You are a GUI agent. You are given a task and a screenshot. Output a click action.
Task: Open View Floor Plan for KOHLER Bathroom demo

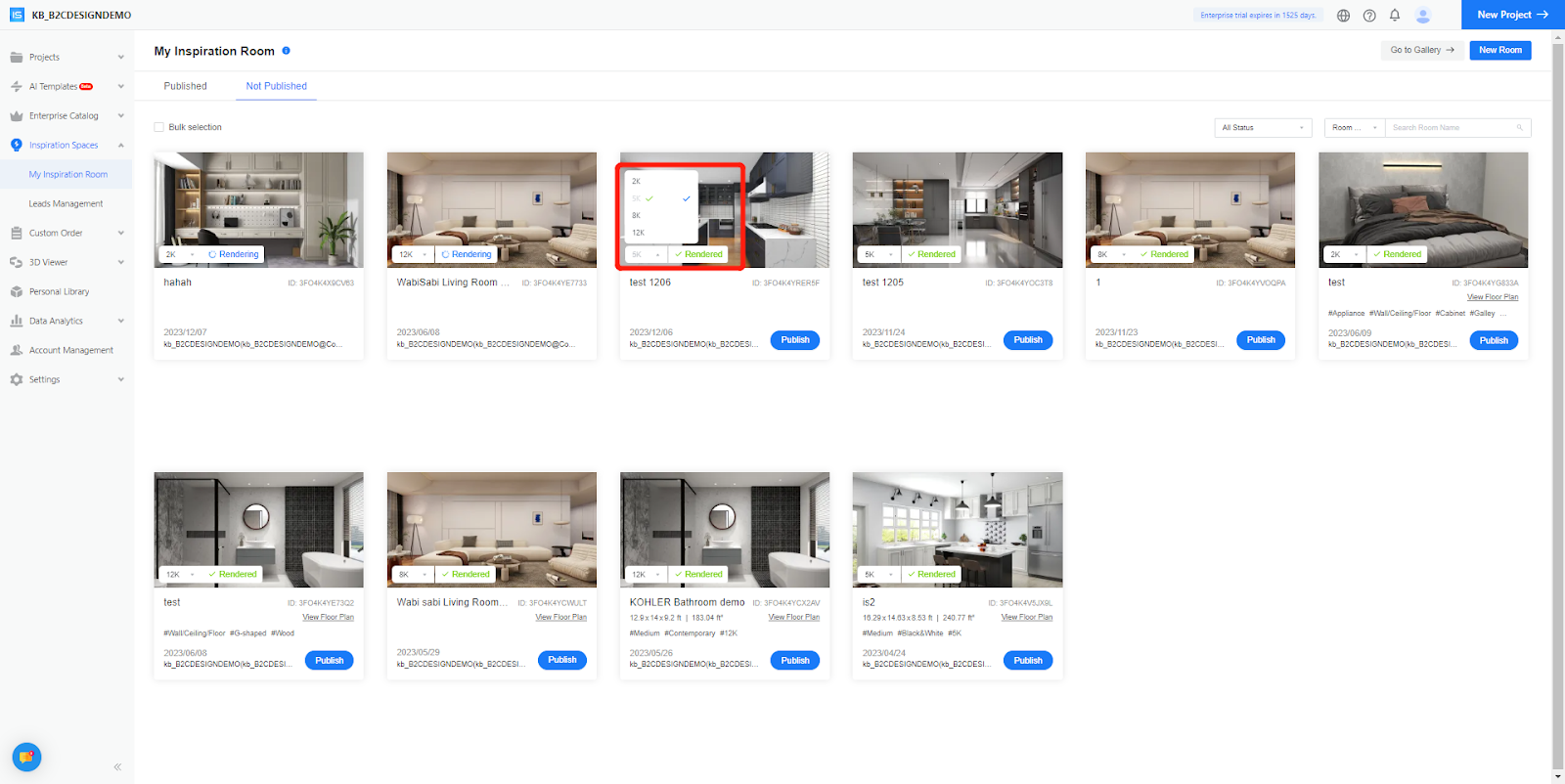click(793, 618)
